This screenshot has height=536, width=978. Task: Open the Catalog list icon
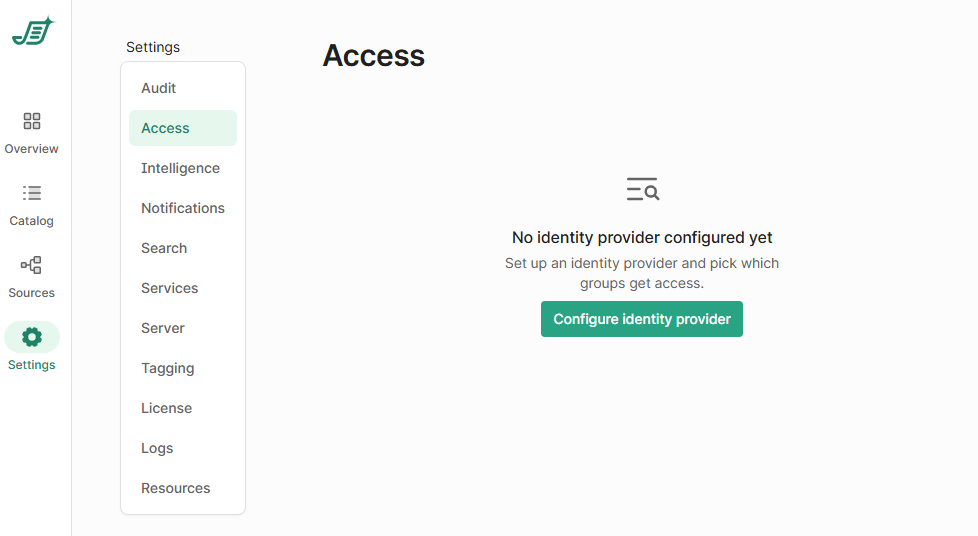[x=32, y=193]
